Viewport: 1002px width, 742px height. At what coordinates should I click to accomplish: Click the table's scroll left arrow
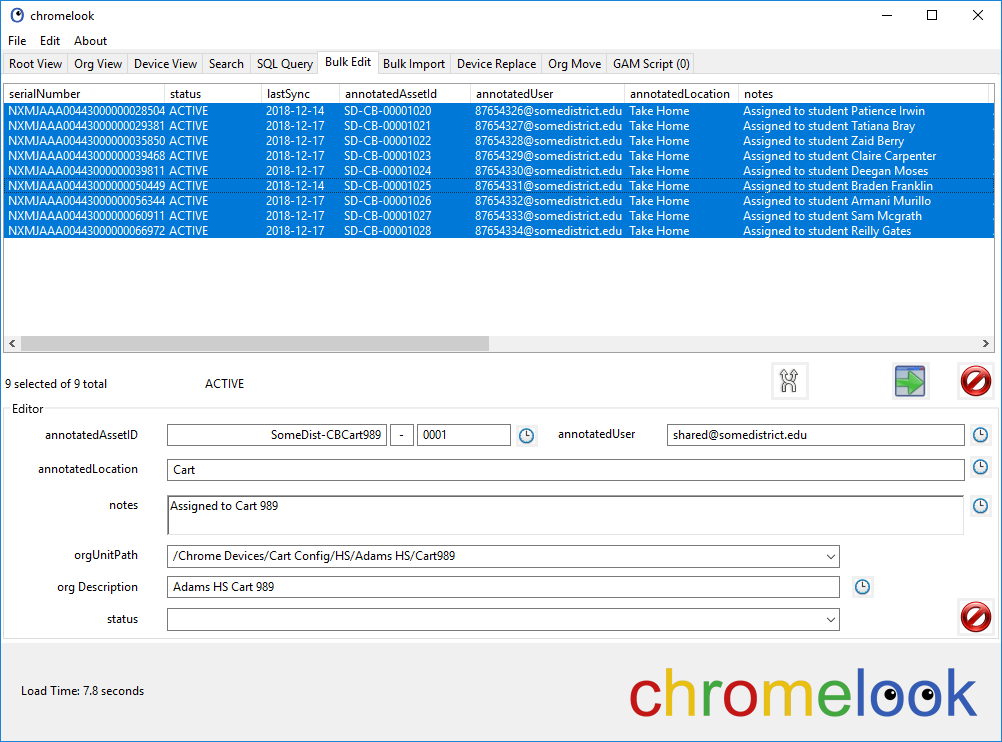(12, 344)
